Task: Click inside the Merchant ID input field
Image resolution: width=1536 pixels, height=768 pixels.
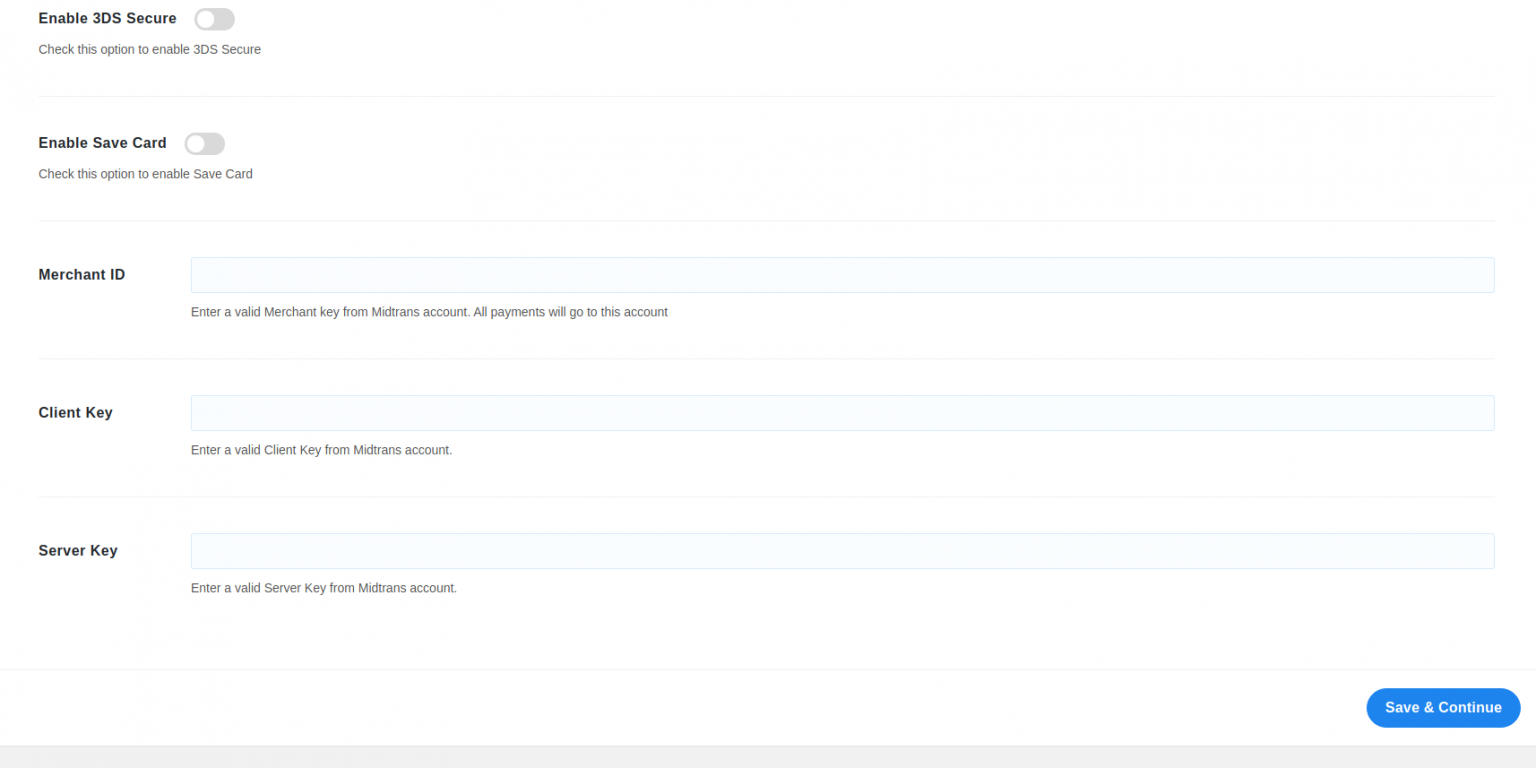Action: pyautogui.click(x=842, y=274)
